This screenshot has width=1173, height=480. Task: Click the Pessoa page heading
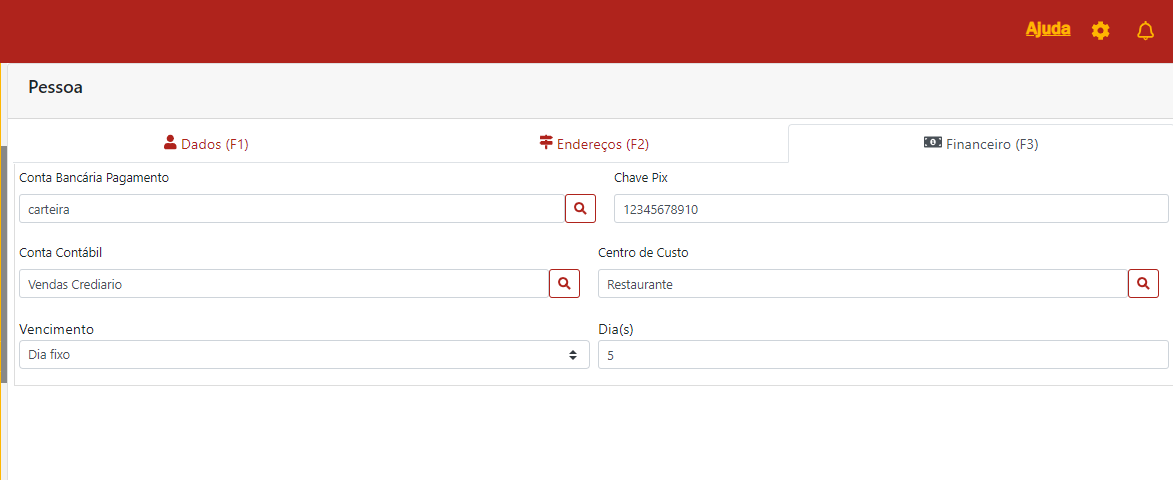click(55, 88)
